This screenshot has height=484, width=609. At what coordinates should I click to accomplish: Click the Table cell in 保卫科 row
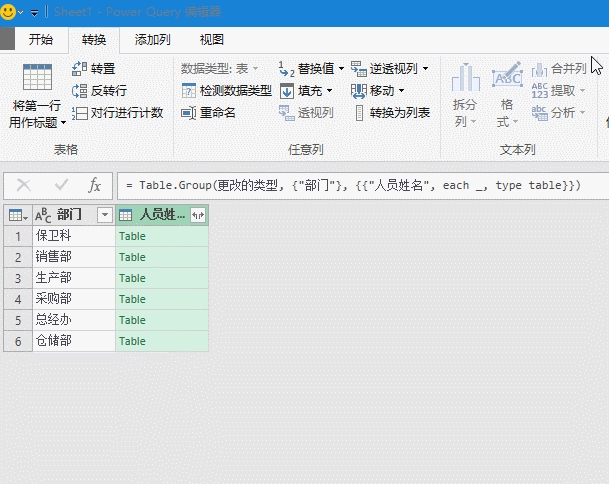coord(162,236)
